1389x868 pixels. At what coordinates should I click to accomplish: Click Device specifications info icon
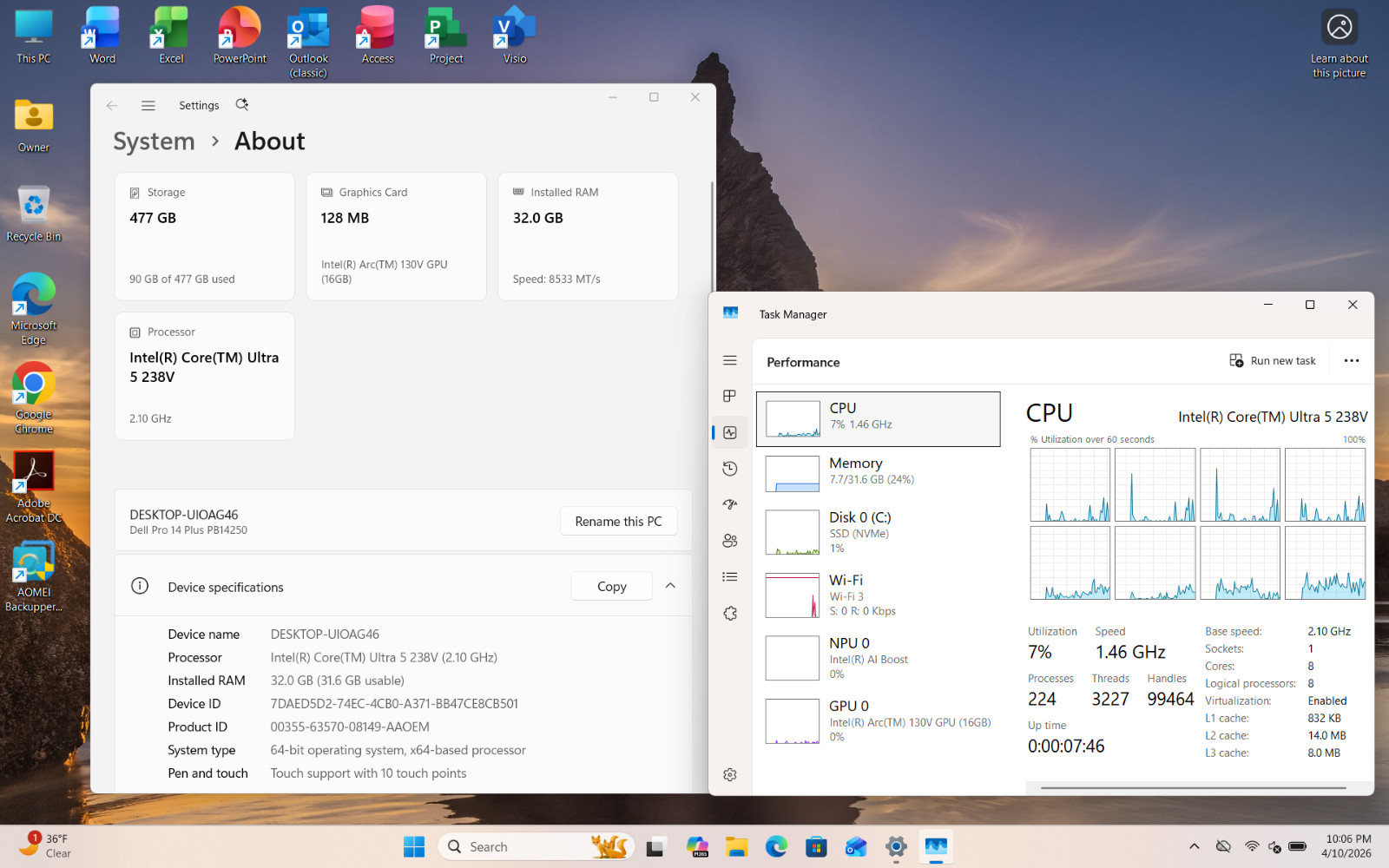[x=140, y=586]
